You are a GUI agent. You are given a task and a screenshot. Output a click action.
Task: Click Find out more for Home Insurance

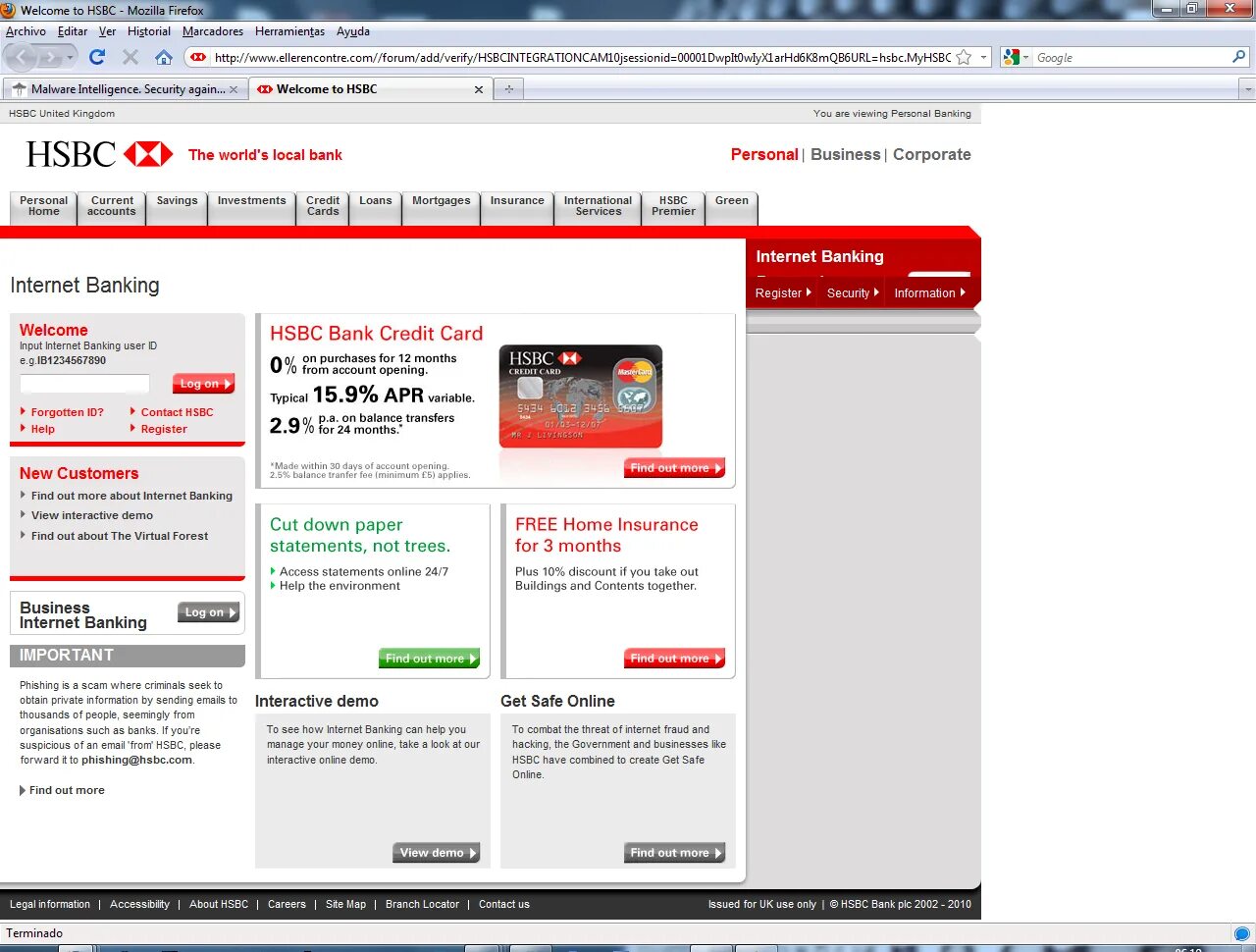tap(675, 659)
